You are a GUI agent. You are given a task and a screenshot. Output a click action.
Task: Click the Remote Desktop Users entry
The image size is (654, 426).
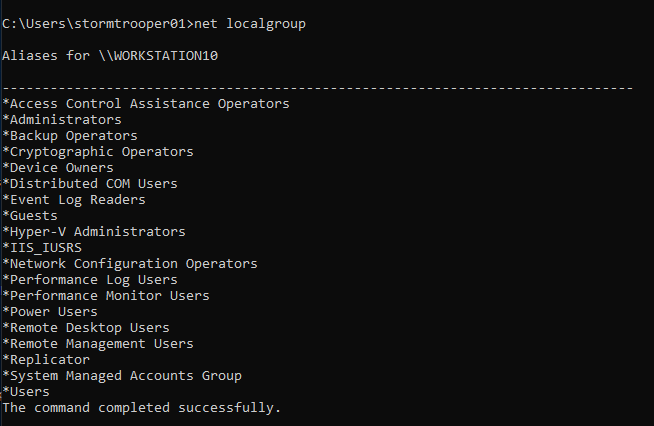86,328
